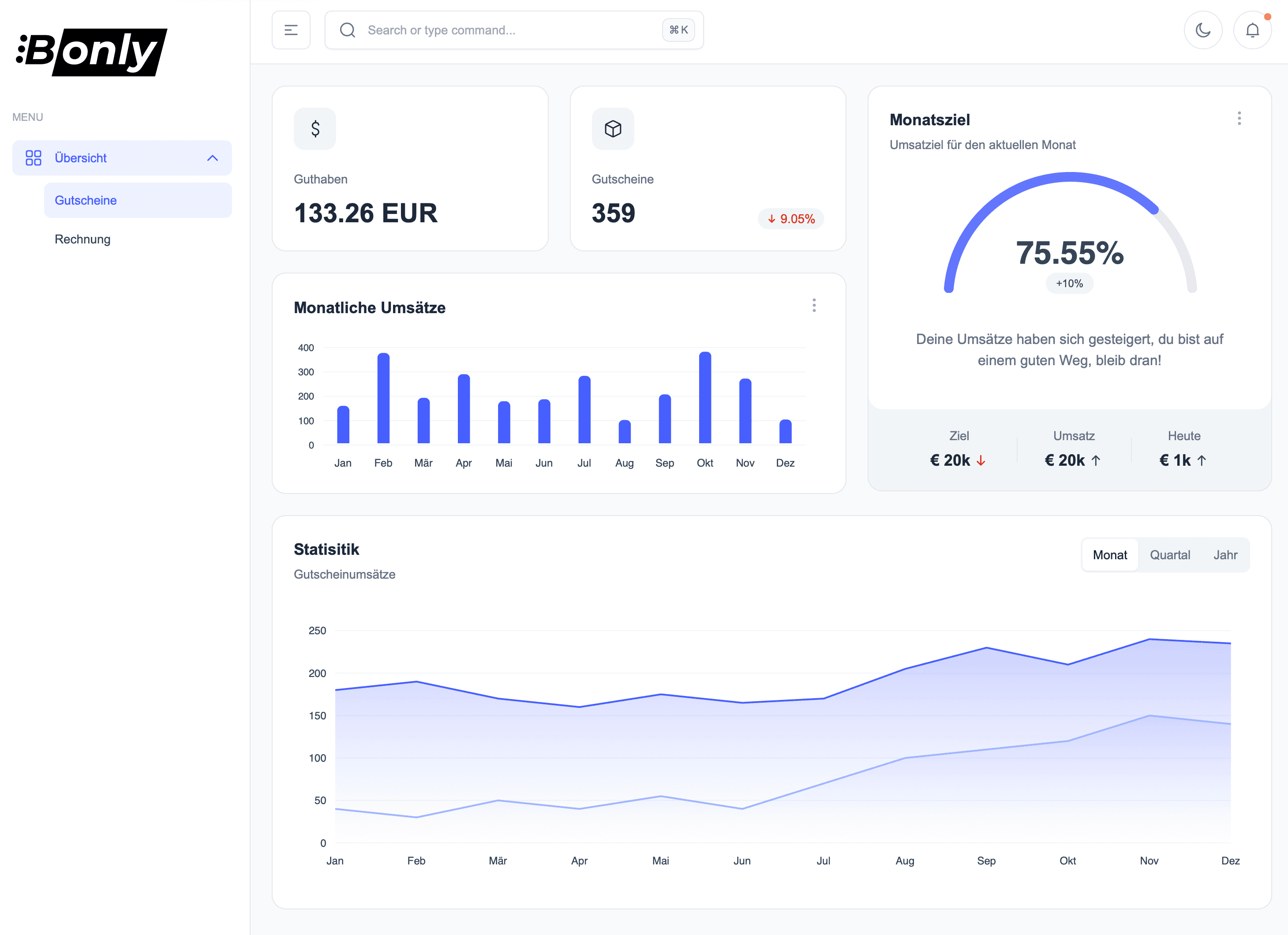Screen dimensions: 1288x935
Task: Select Gutscheine in sidebar menu
Action: pos(86,200)
